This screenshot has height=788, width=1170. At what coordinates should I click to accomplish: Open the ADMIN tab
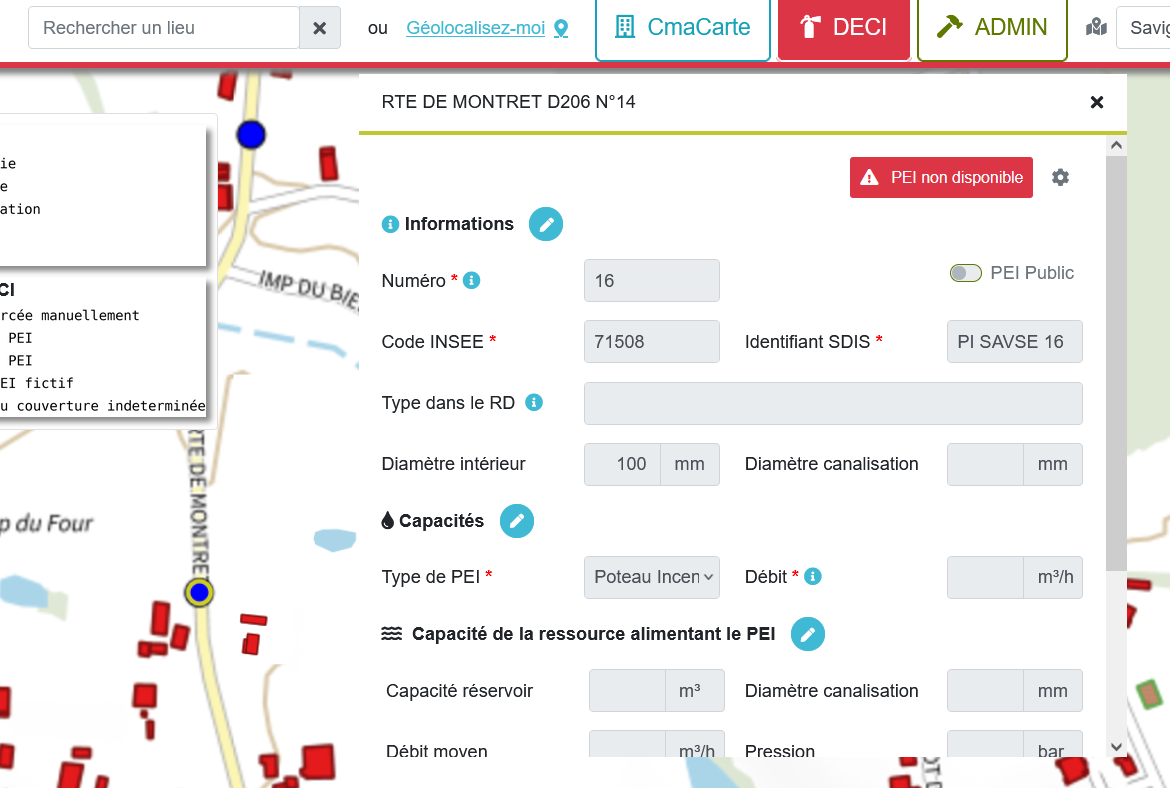992,28
